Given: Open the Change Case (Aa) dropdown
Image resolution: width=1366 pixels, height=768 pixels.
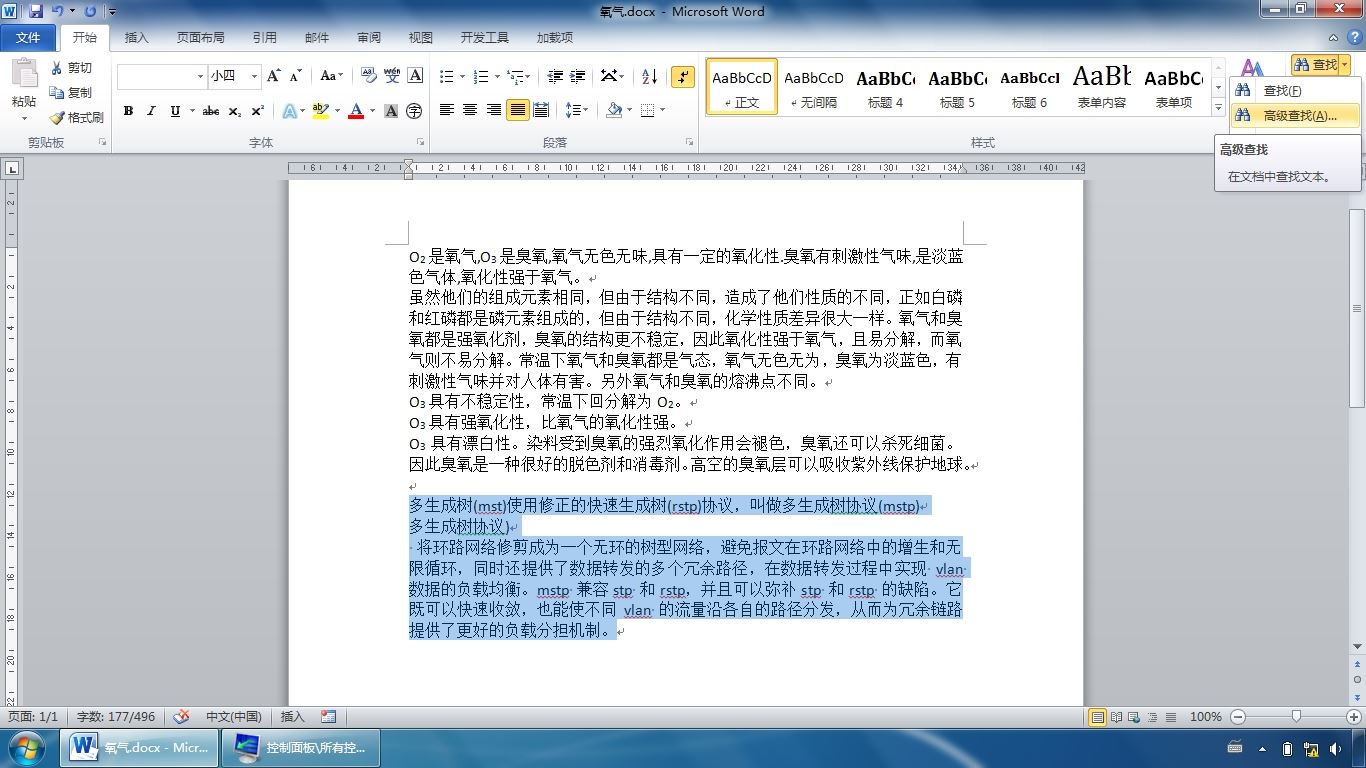Looking at the screenshot, I should (x=332, y=76).
